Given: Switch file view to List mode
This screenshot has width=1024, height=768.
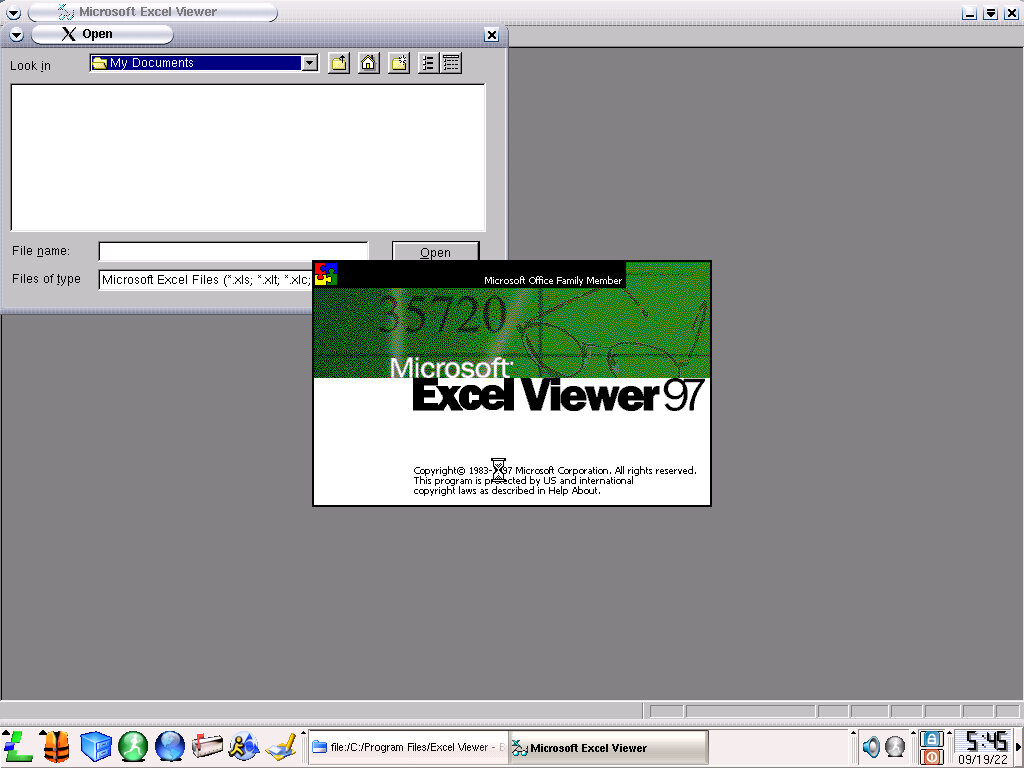Looking at the screenshot, I should (428, 63).
